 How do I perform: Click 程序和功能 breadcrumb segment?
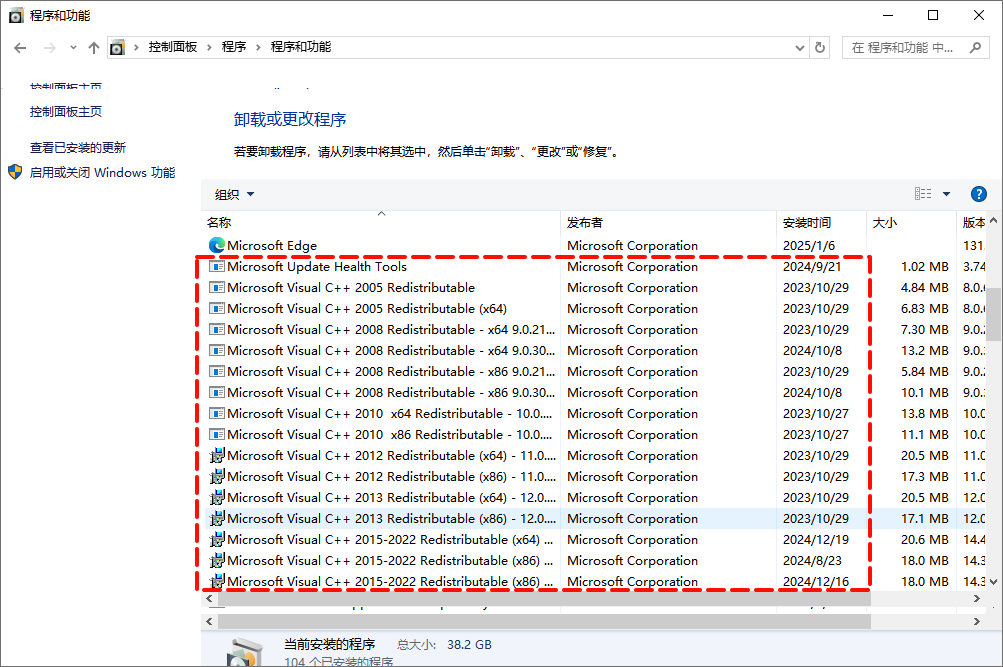pyautogui.click(x=301, y=47)
